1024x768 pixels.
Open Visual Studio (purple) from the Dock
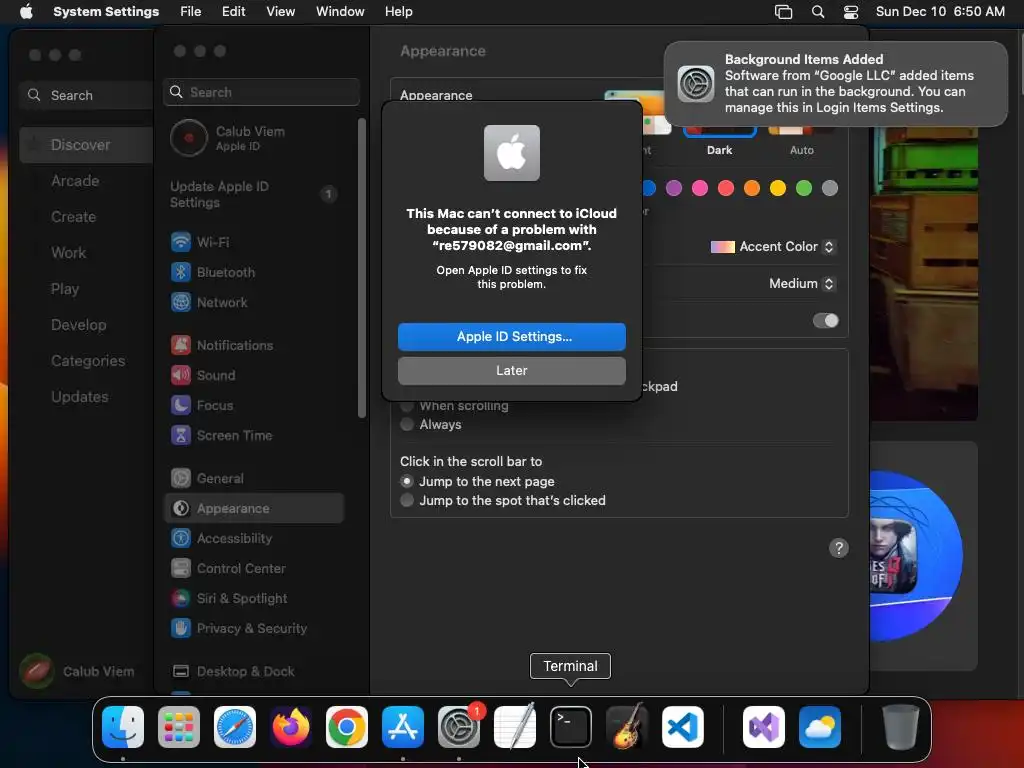point(764,726)
